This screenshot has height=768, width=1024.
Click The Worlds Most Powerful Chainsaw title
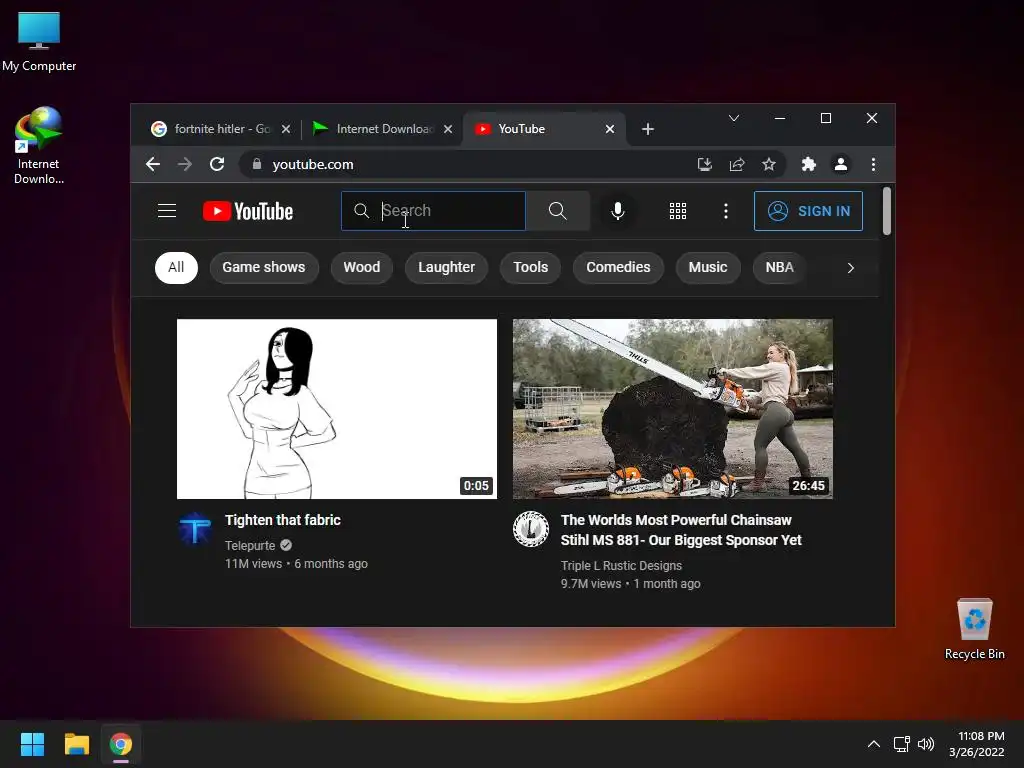click(681, 530)
